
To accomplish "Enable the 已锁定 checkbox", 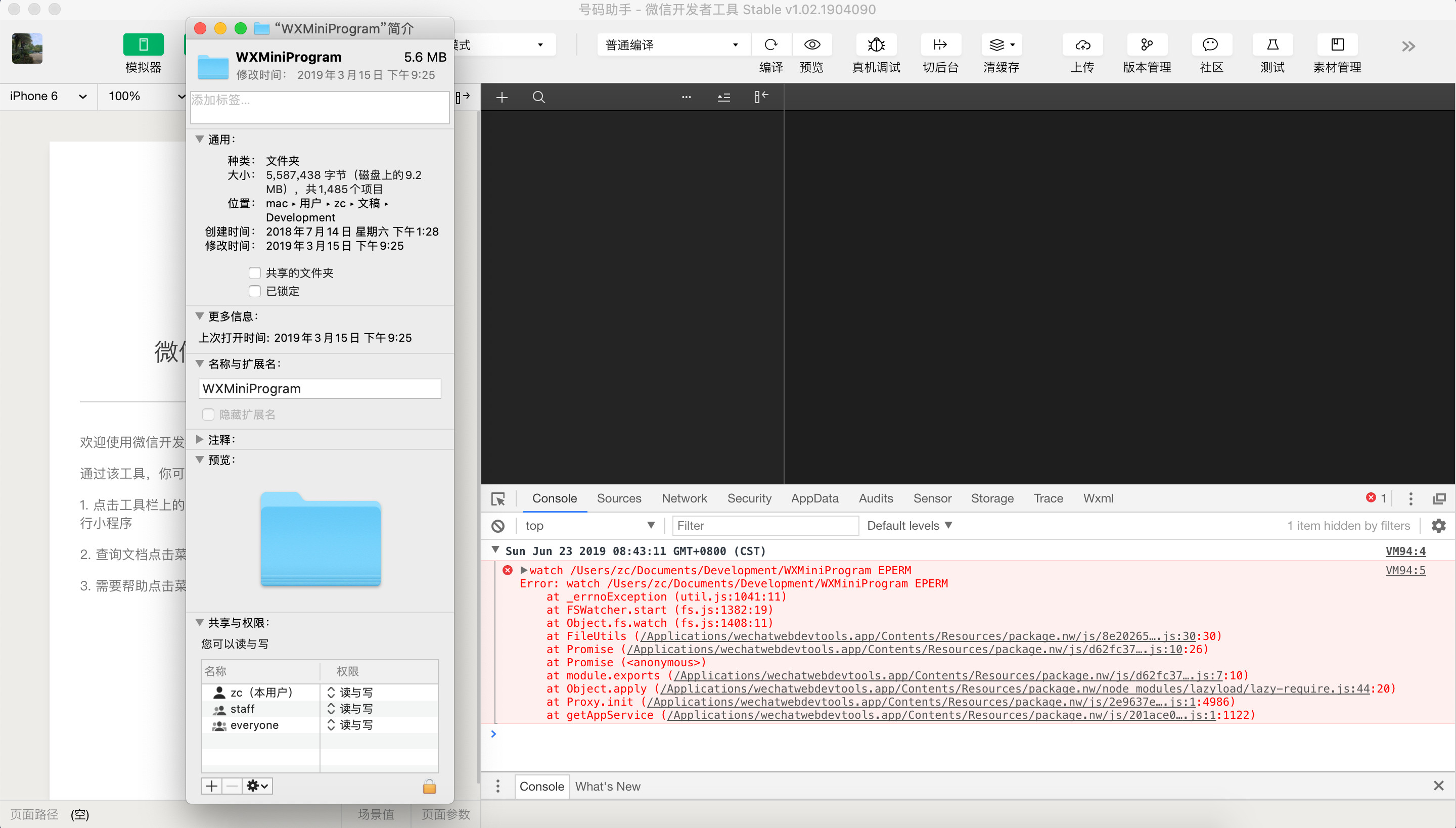I will [x=255, y=291].
